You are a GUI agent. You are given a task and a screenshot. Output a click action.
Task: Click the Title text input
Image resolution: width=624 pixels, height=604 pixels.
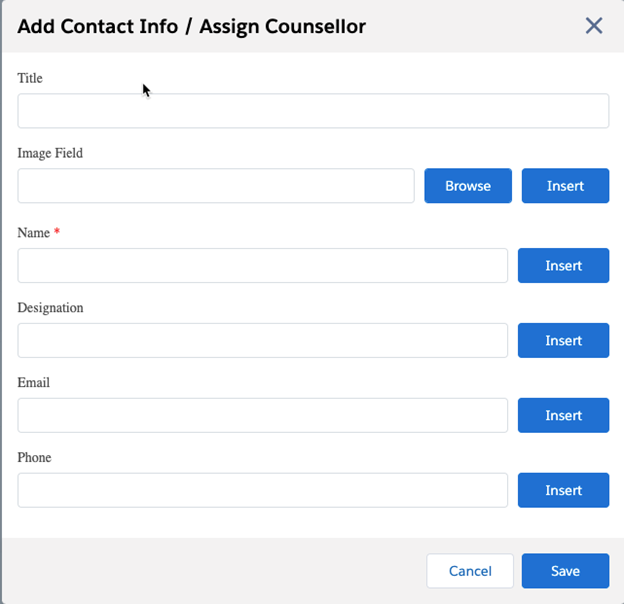[x=313, y=111]
